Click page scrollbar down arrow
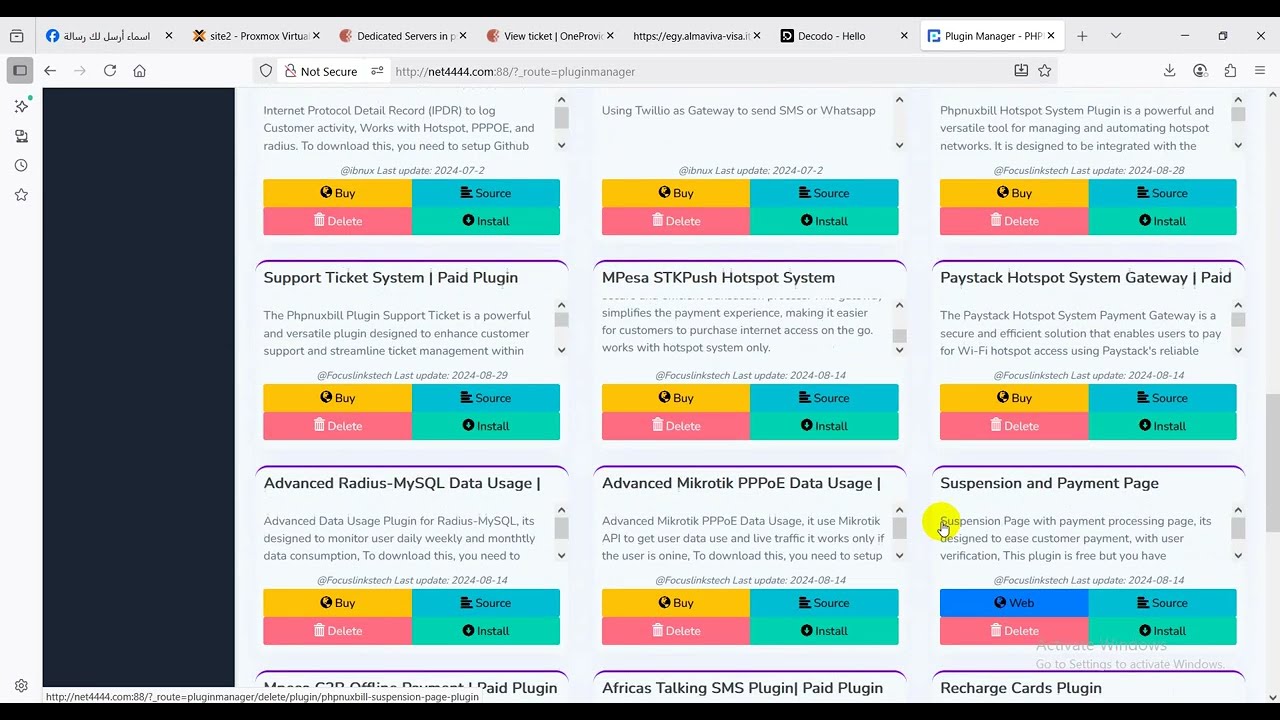 tap(1272, 697)
